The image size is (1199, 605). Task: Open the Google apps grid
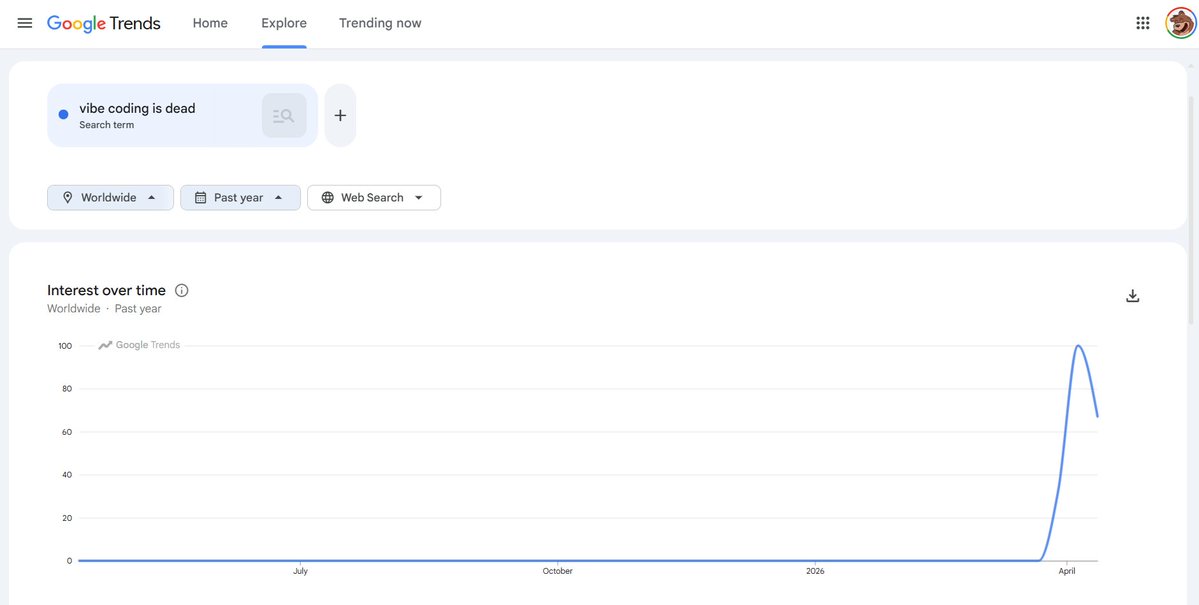(x=1142, y=23)
